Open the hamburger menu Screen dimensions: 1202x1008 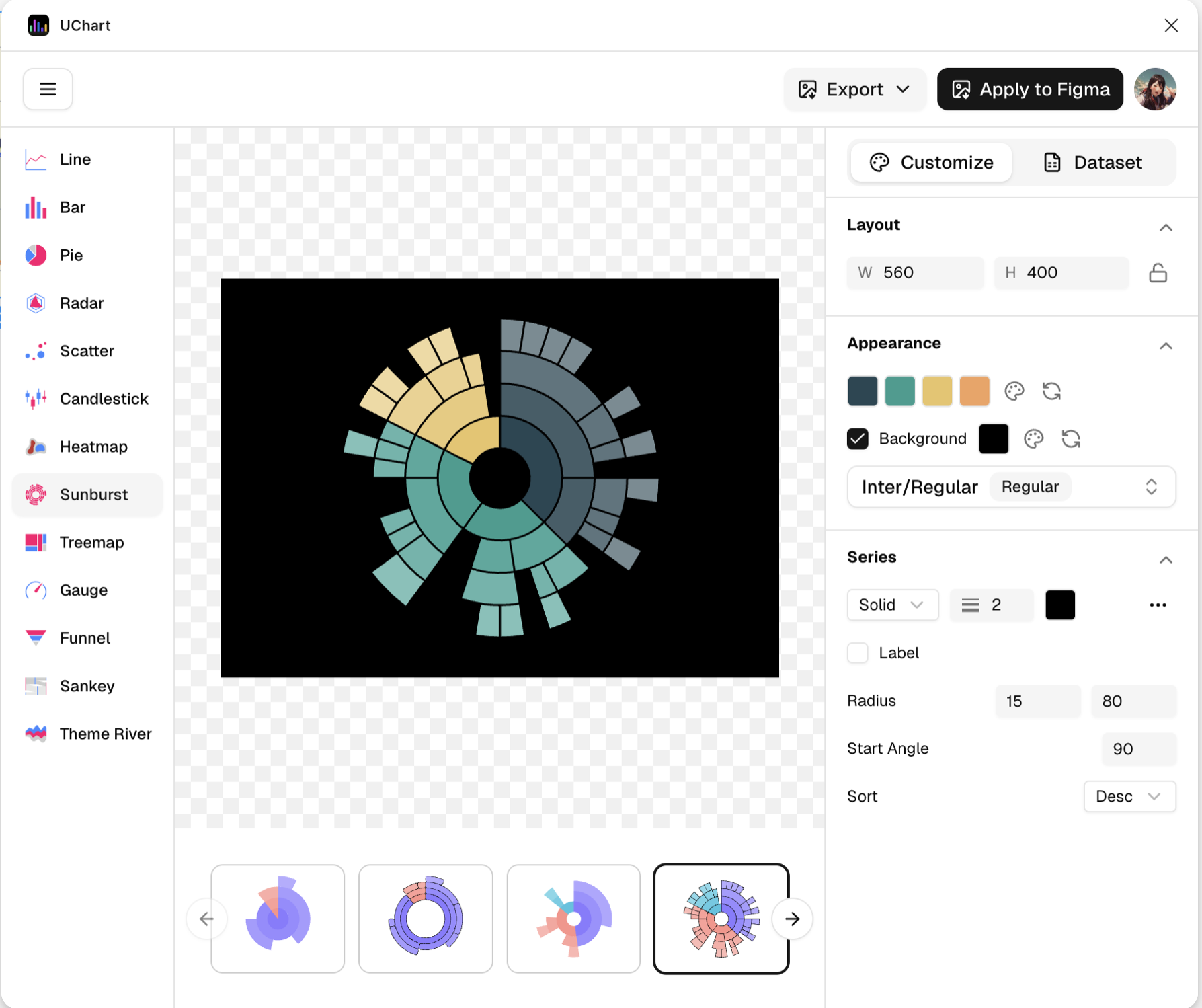pos(48,89)
